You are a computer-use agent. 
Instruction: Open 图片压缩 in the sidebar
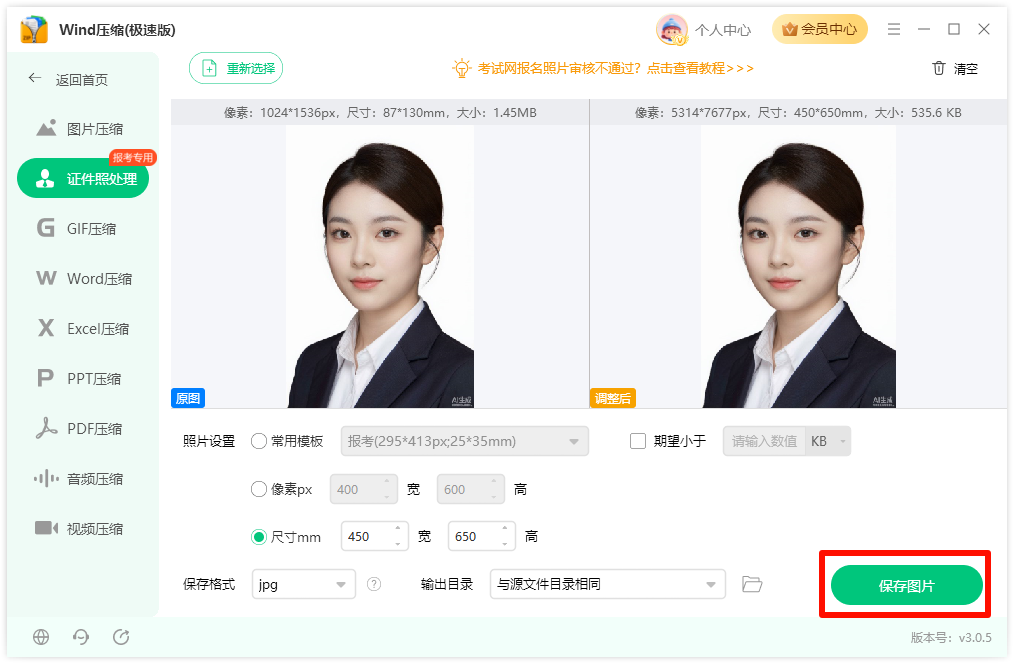click(x=83, y=129)
